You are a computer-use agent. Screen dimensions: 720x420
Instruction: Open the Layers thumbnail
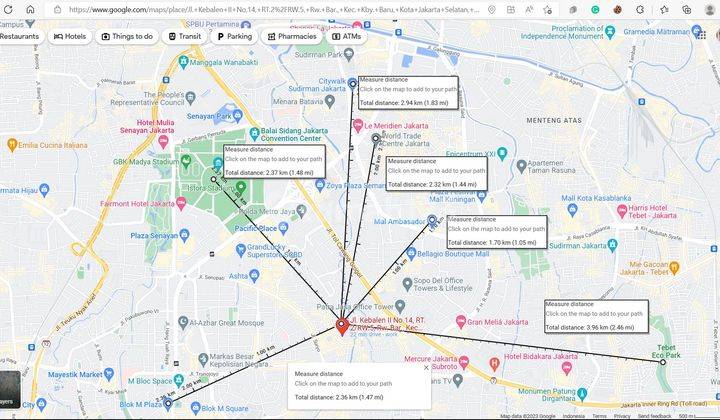9,390
